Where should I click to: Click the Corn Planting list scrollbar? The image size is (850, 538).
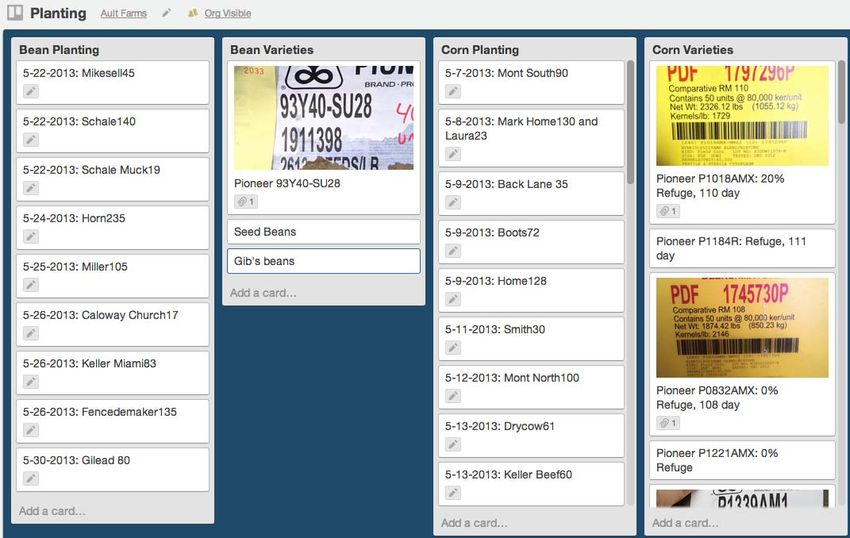tap(630, 122)
